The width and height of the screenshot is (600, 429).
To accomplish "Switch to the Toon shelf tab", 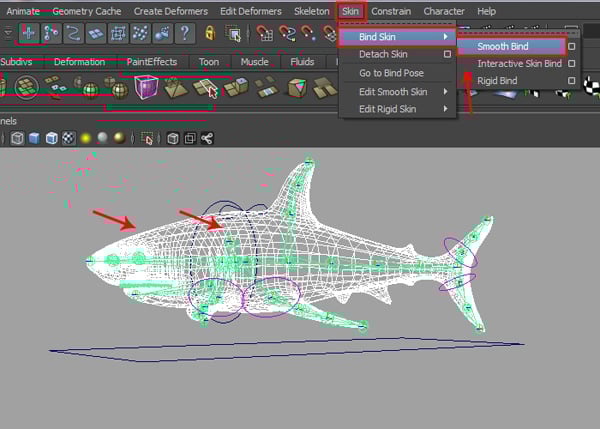I will (209, 62).
